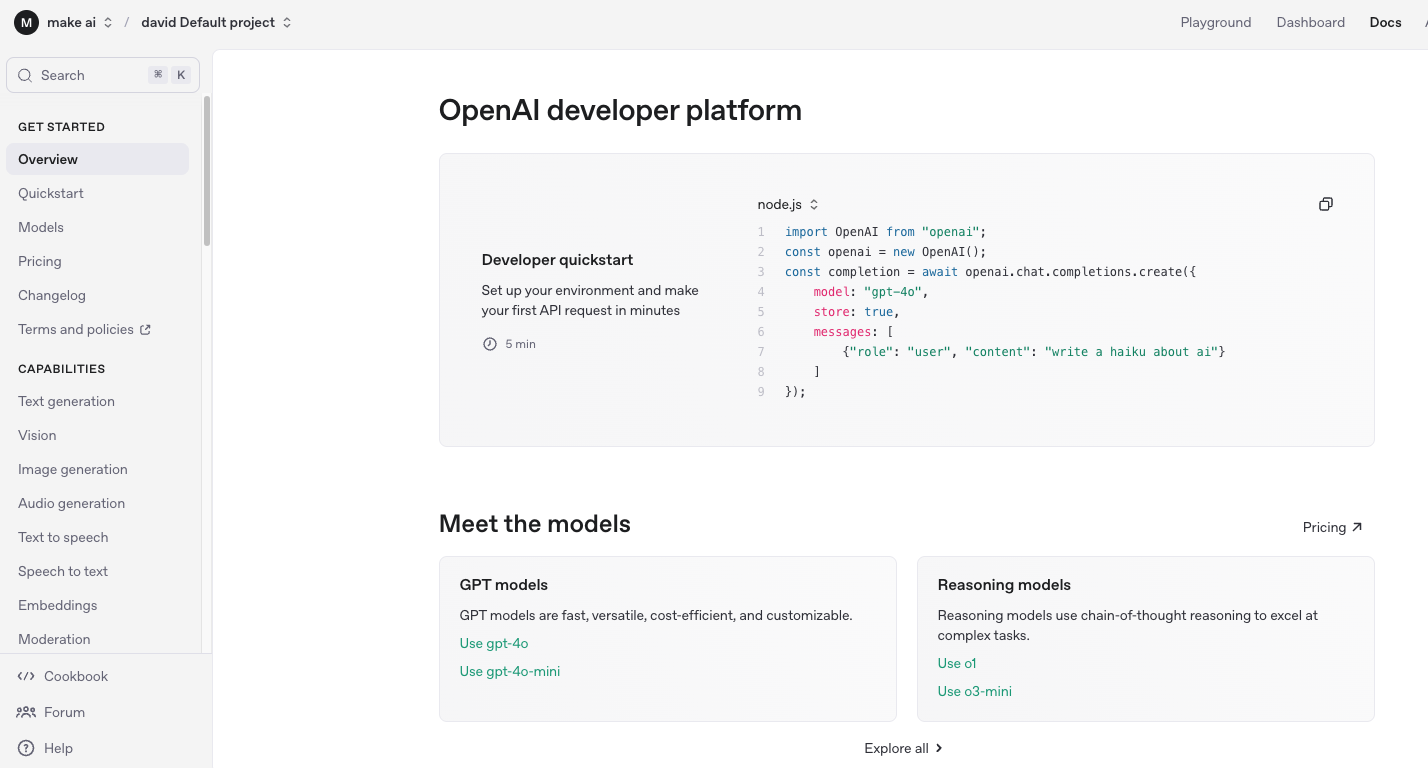The width and height of the screenshot is (1428, 768).
Task: Click the Forum people icon
Action: point(26,712)
